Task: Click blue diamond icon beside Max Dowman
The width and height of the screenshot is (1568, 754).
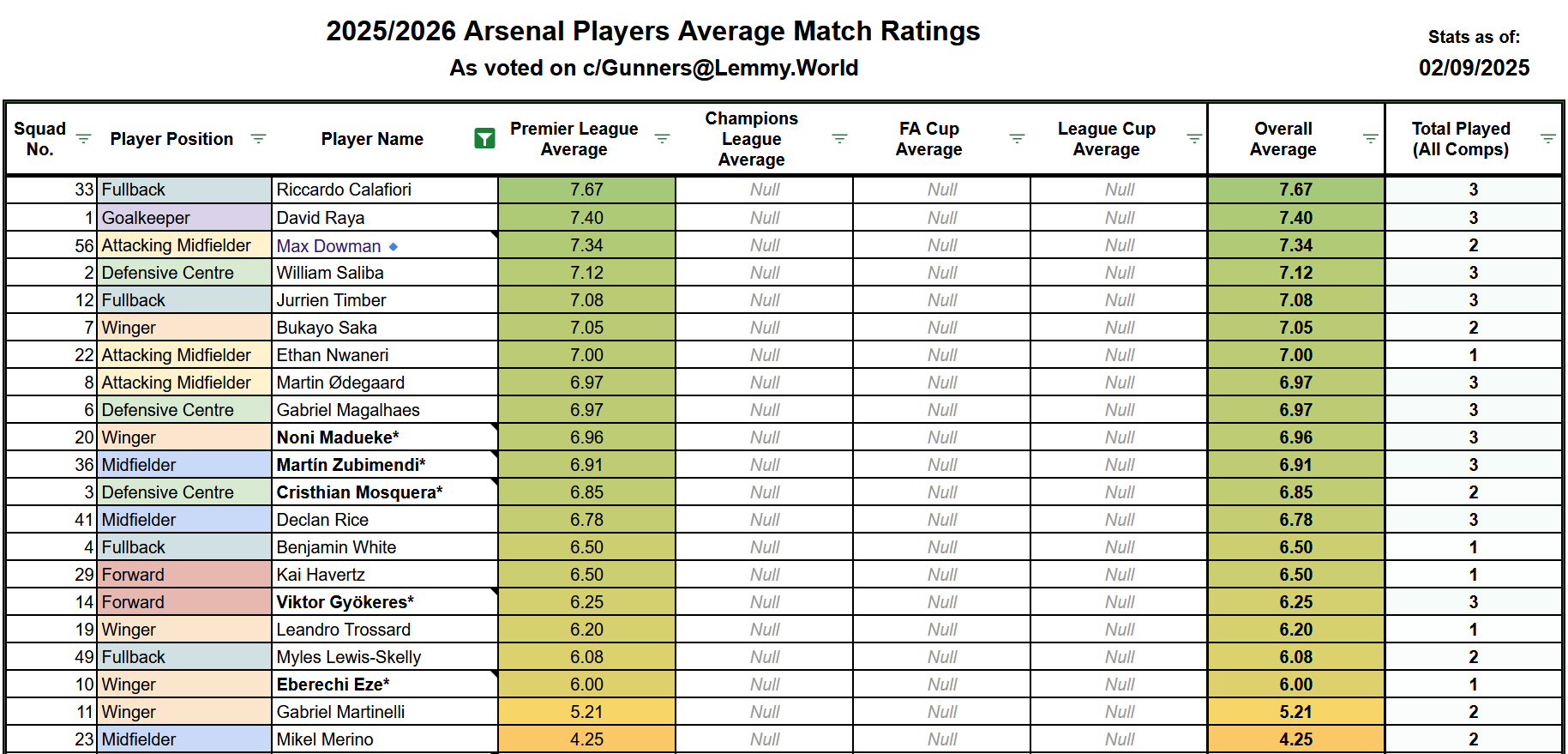Action: (x=394, y=246)
